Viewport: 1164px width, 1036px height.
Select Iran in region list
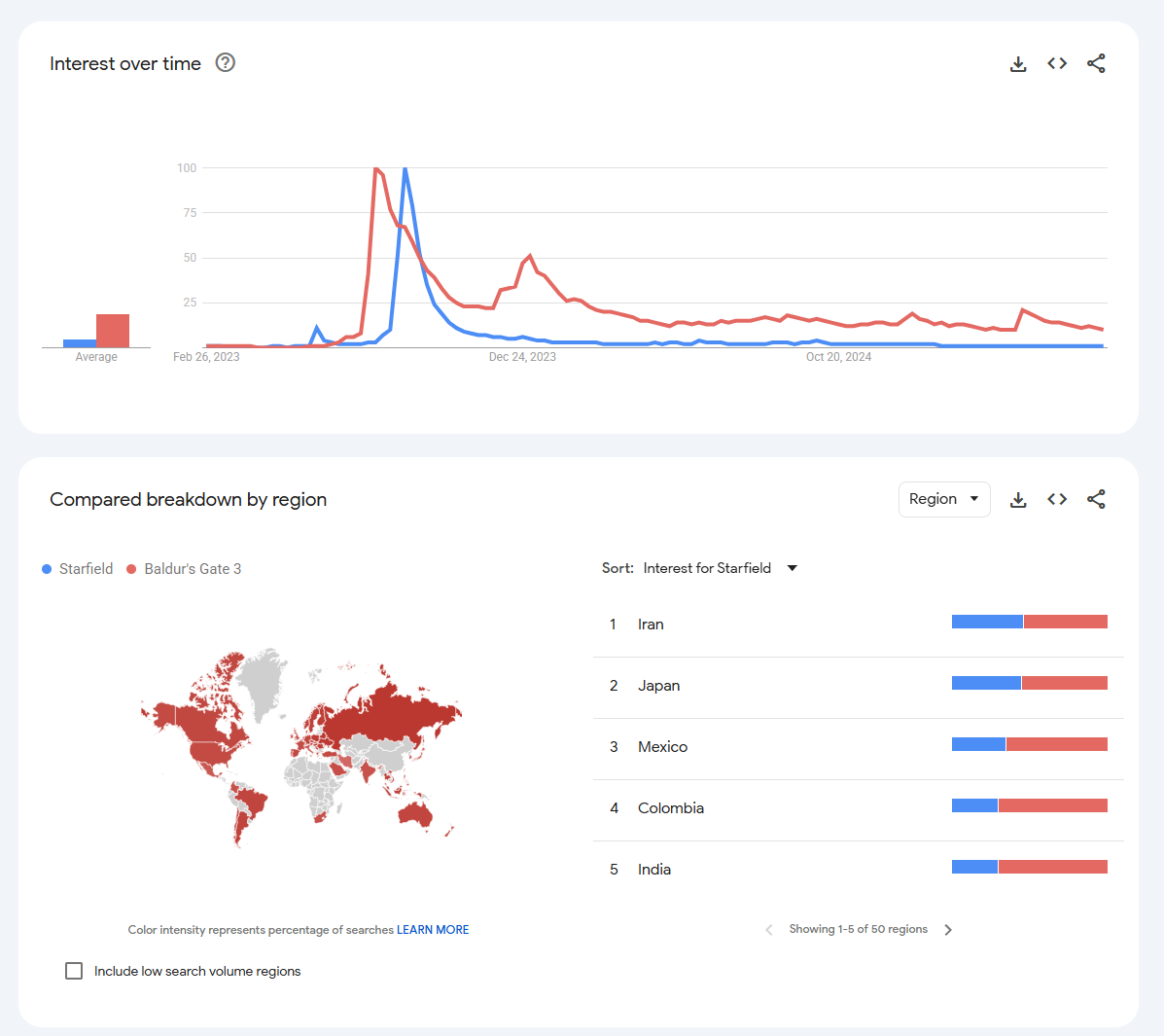858,625
